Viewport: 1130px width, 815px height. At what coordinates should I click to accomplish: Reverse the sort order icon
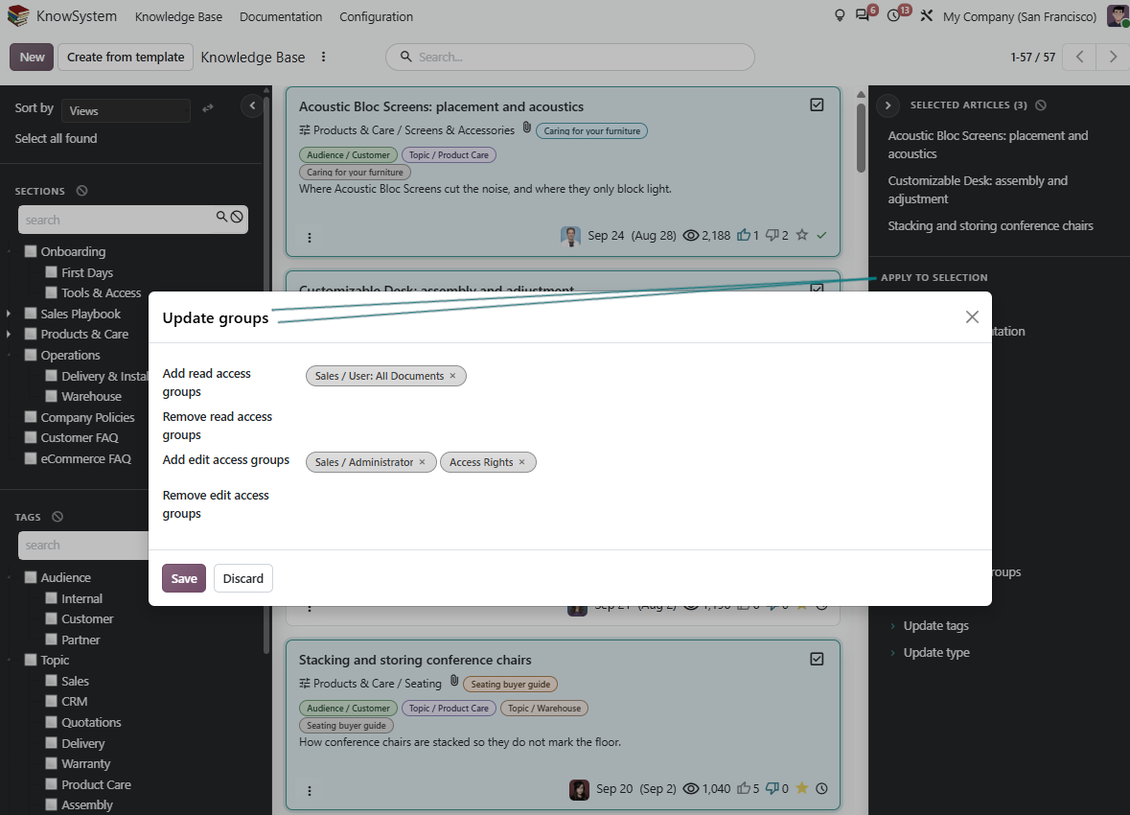click(x=208, y=108)
